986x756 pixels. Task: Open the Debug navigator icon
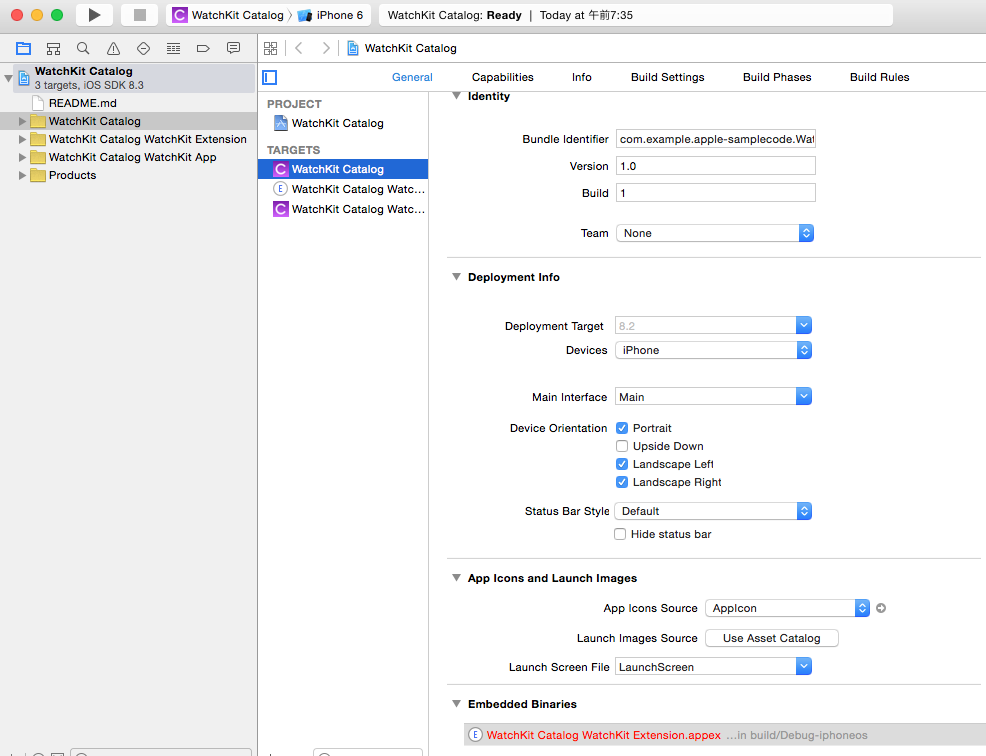174,48
